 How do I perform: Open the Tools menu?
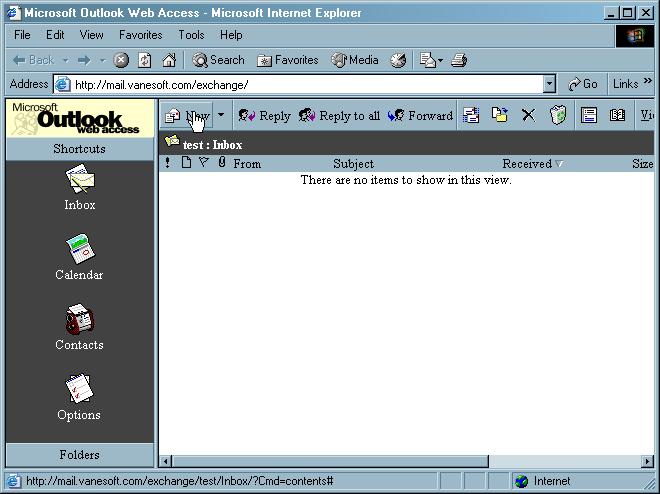(191, 35)
